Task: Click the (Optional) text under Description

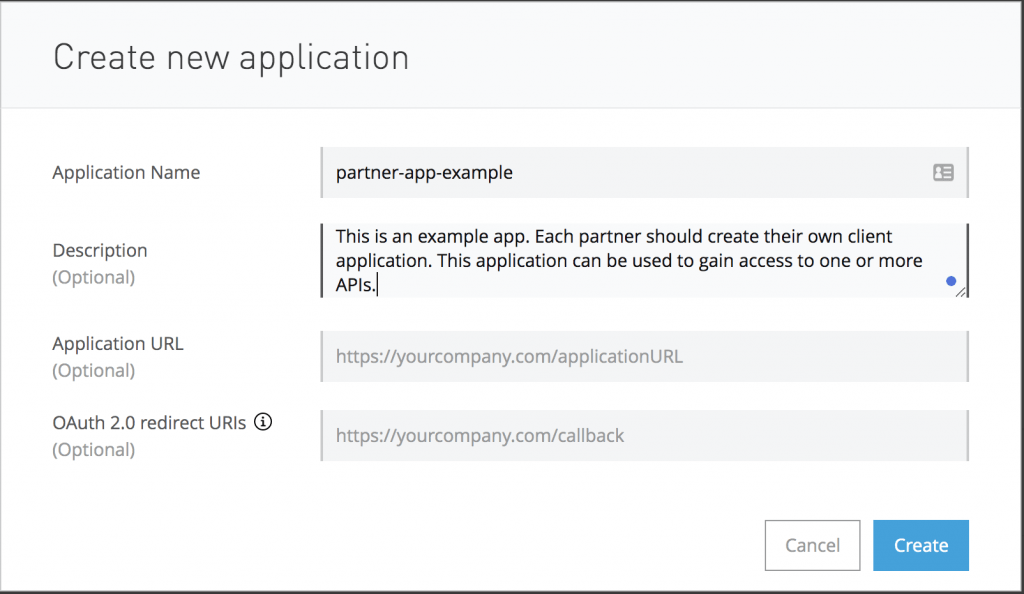Action: point(93,277)
